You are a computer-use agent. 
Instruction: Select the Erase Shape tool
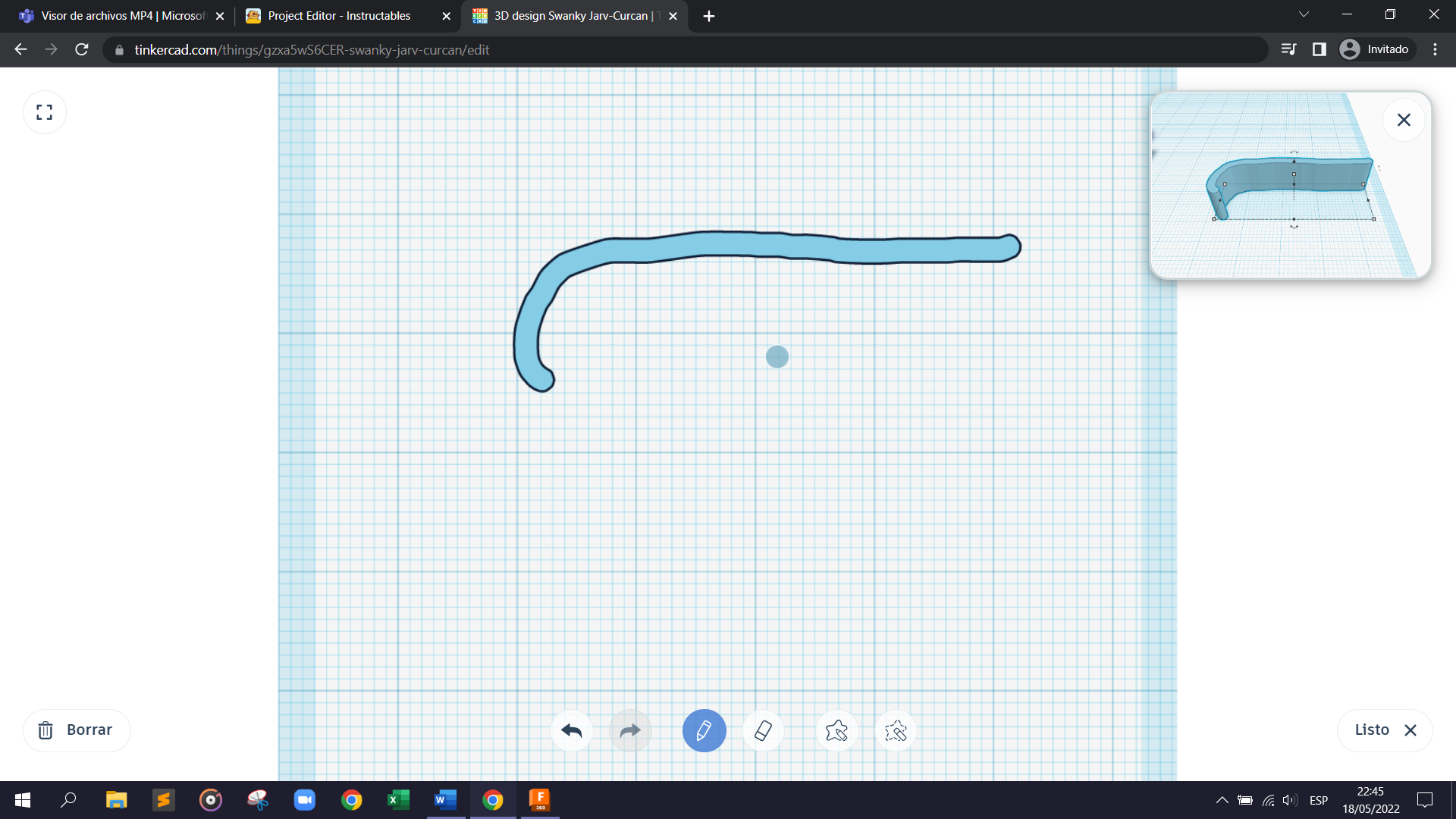coord(896,730)
